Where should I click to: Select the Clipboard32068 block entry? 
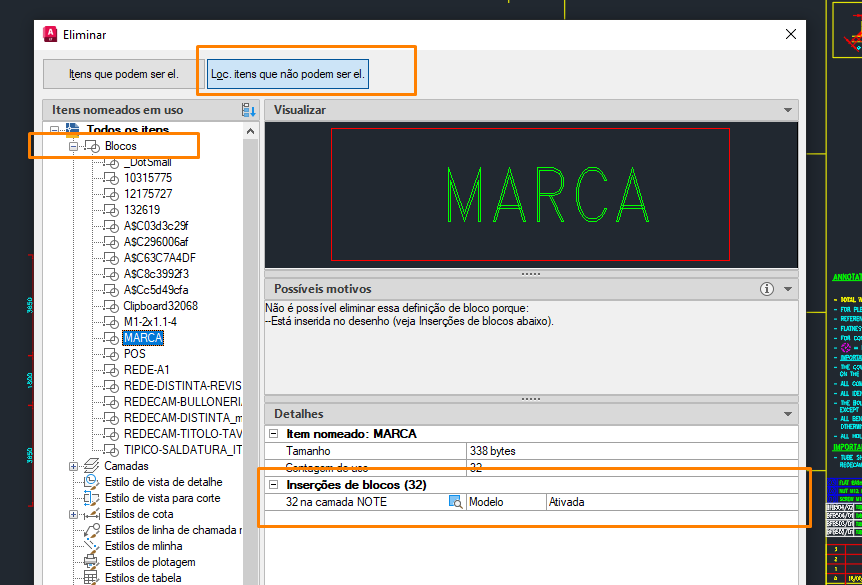[160, 306]
